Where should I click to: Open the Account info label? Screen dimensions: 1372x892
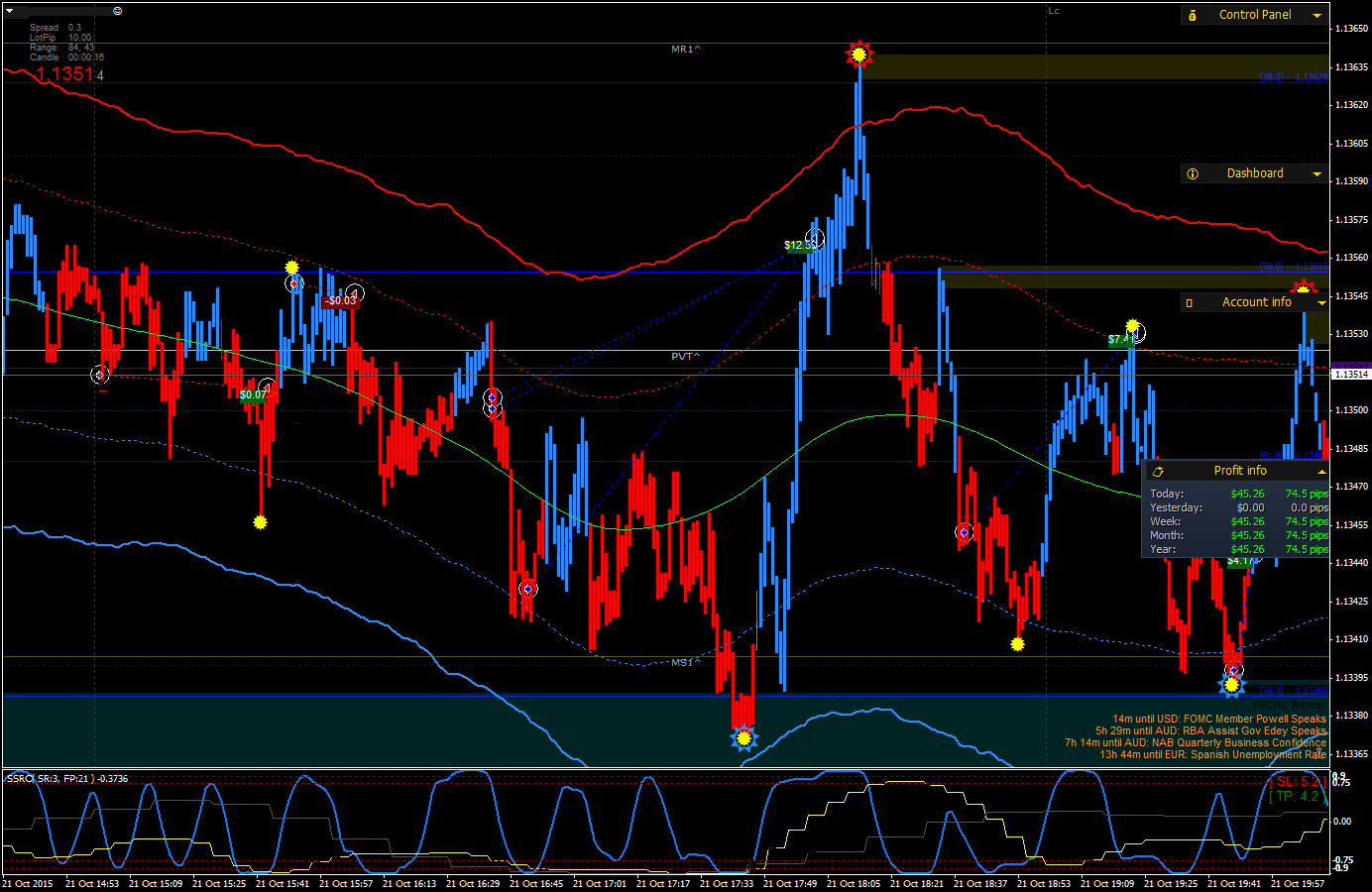click(1256, 302)
